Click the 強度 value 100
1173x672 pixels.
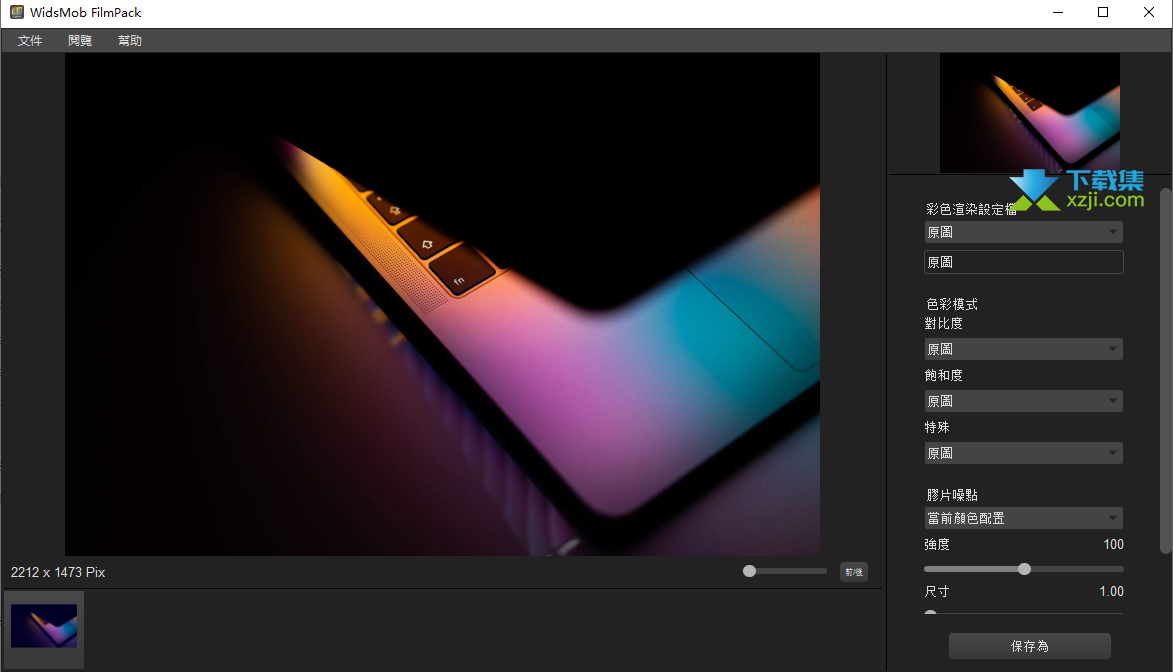pyautogui.click(x=1113, y=544)
